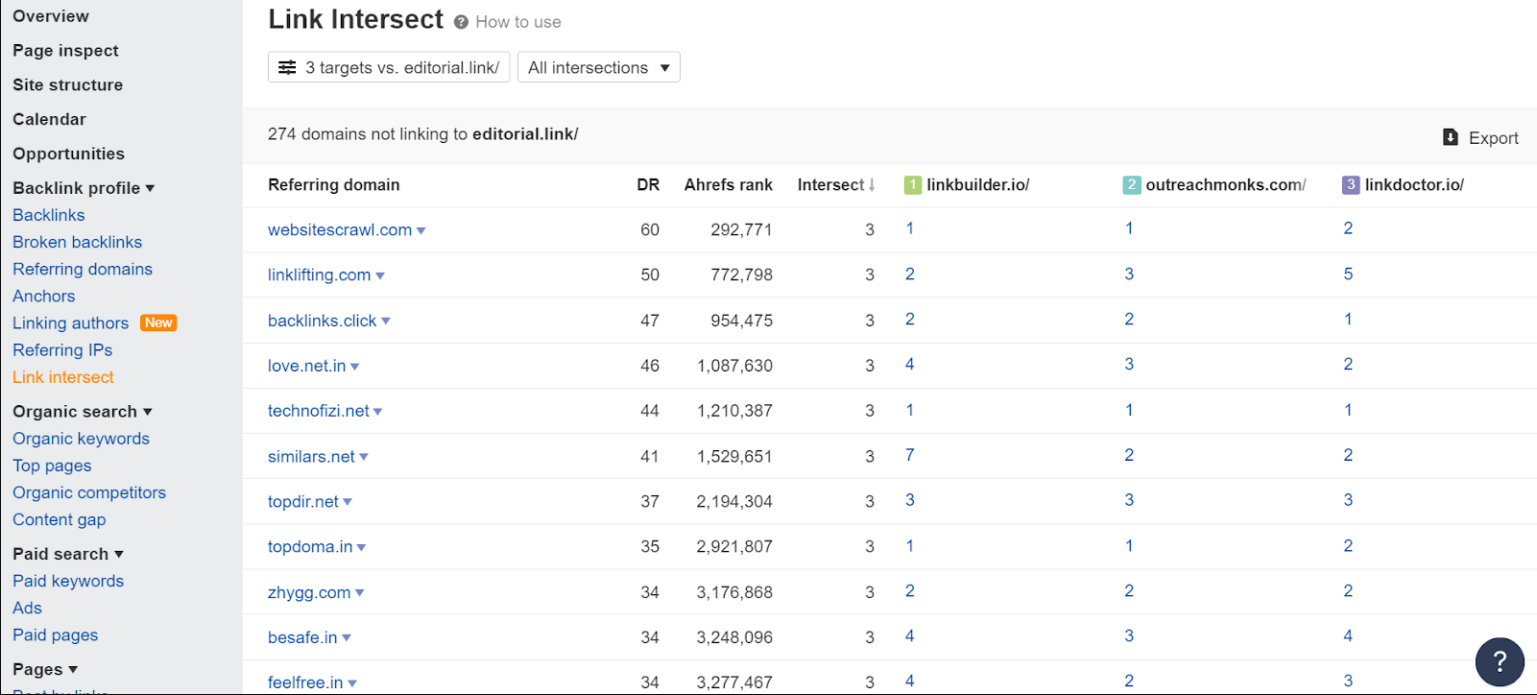Click linkbuilder.io count 7 for similars.net

coord(910,455)
